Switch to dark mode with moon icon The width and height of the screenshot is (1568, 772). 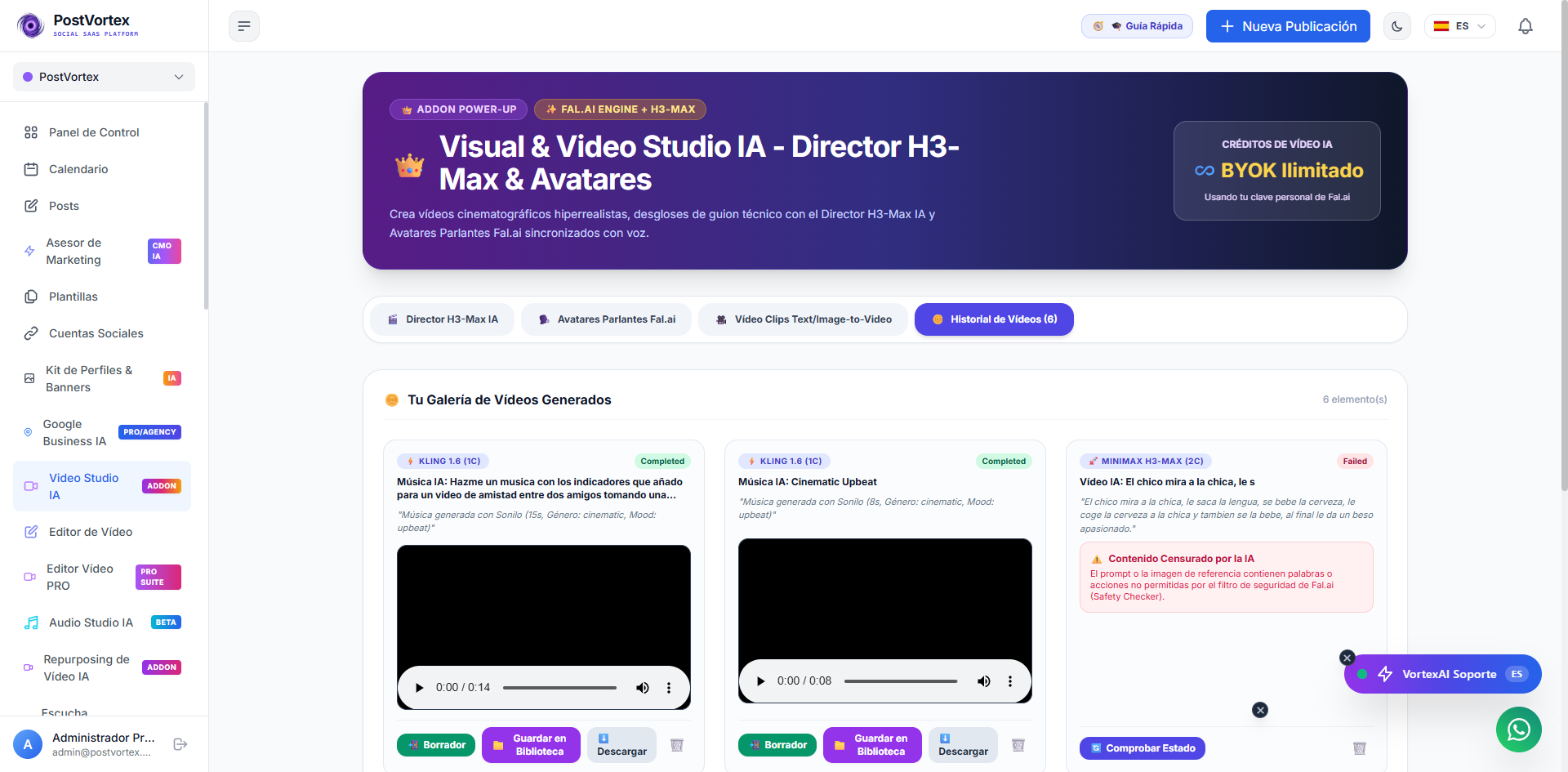pos(1397,26)
